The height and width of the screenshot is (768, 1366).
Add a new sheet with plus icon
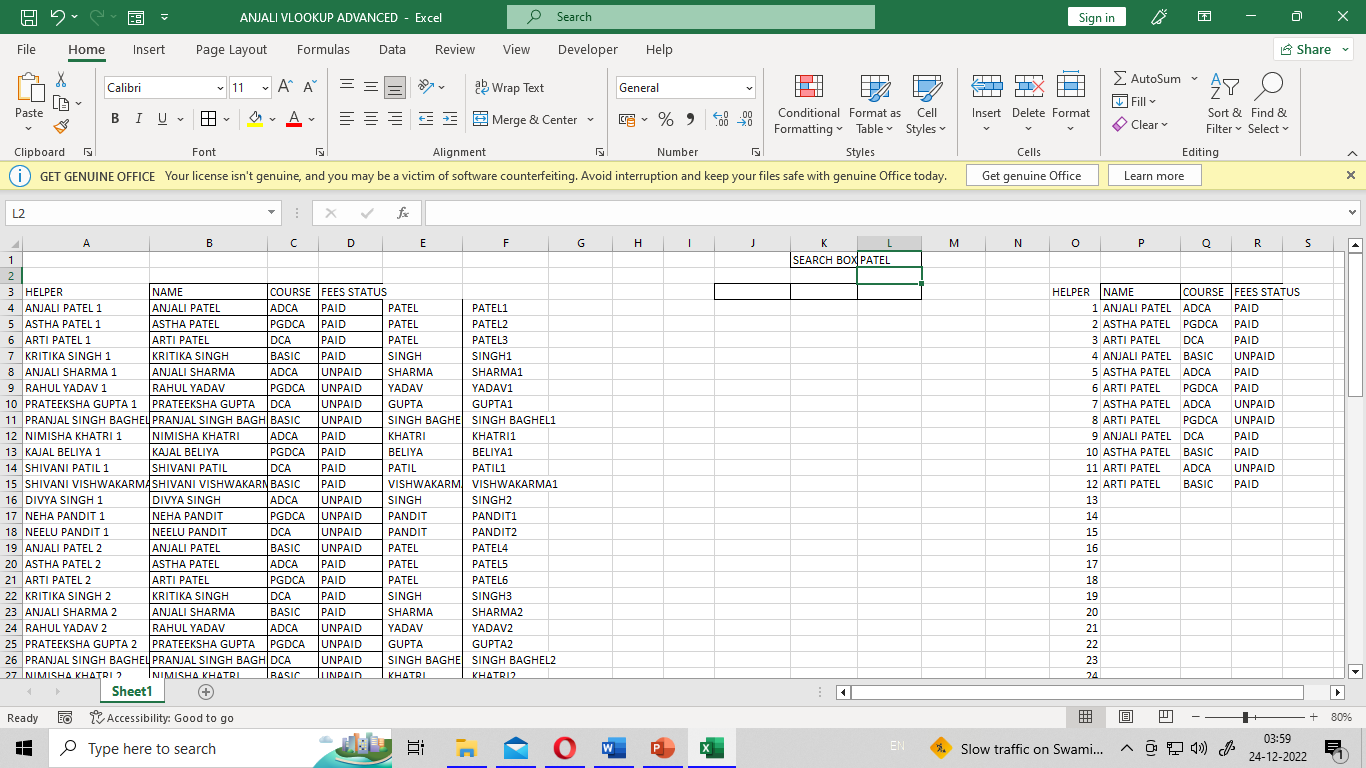tap(206, 692)
